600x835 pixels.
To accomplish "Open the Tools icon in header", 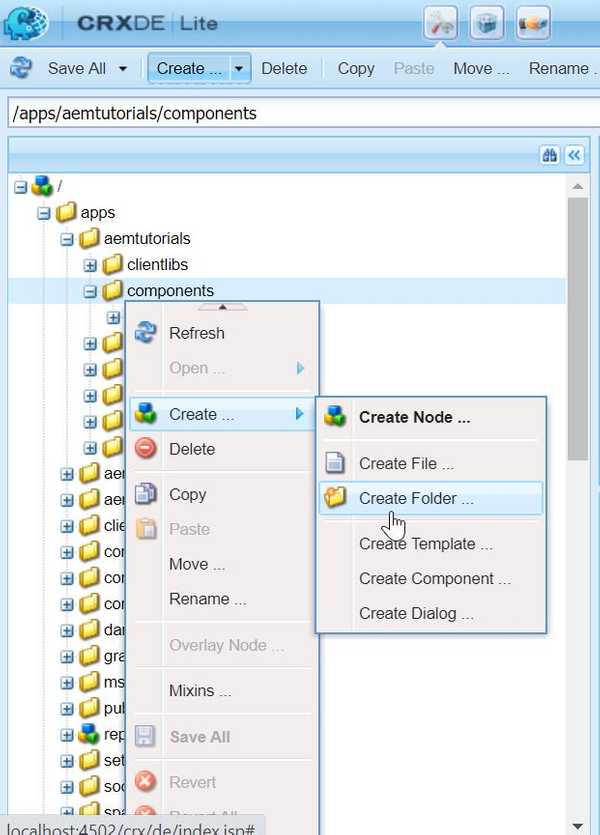I will [440, 23].
